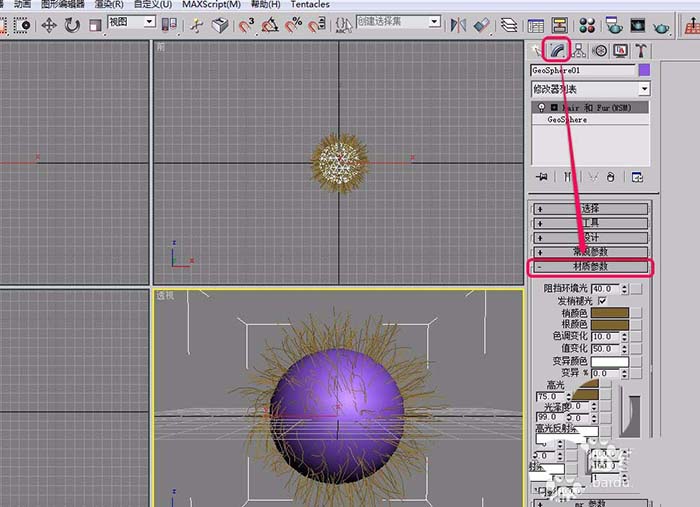This screenshot has width=700, height=507.
Task: Expand the 常规参数 rollout
Action: (590, 252)
